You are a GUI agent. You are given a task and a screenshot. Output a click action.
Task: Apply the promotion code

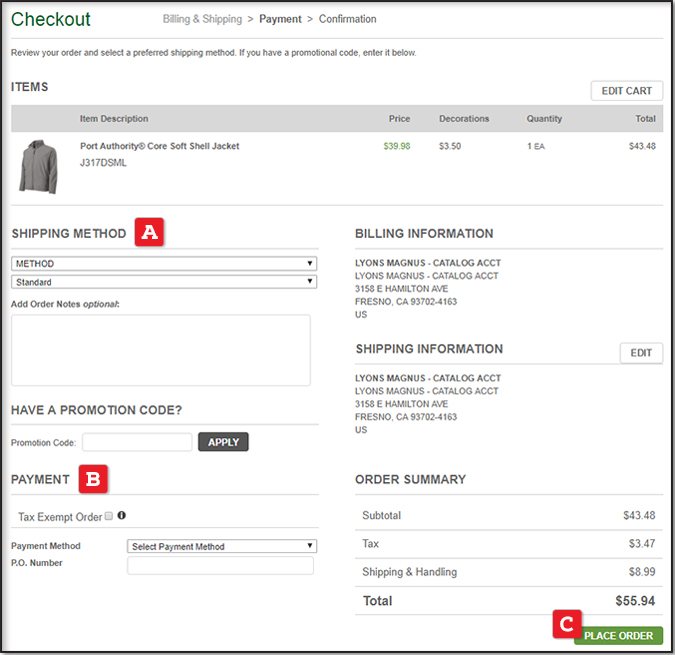[223, 442]
